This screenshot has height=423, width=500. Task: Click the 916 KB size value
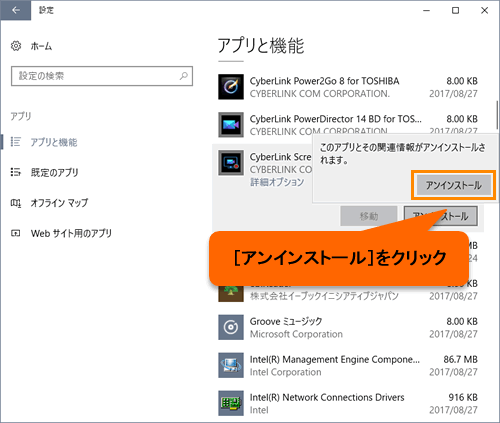pyautogui.click(x=463, y=397)
